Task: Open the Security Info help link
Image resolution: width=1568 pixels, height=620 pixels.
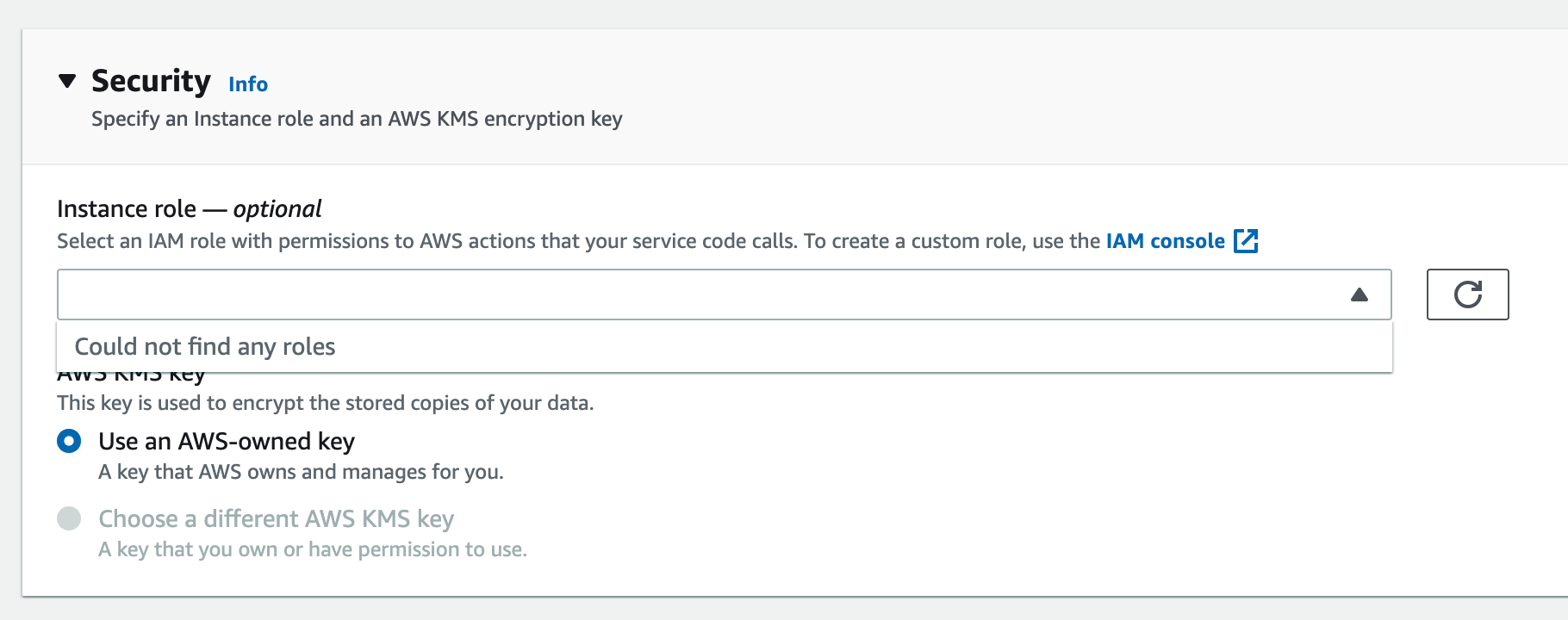Action: [x=246, y=84]
